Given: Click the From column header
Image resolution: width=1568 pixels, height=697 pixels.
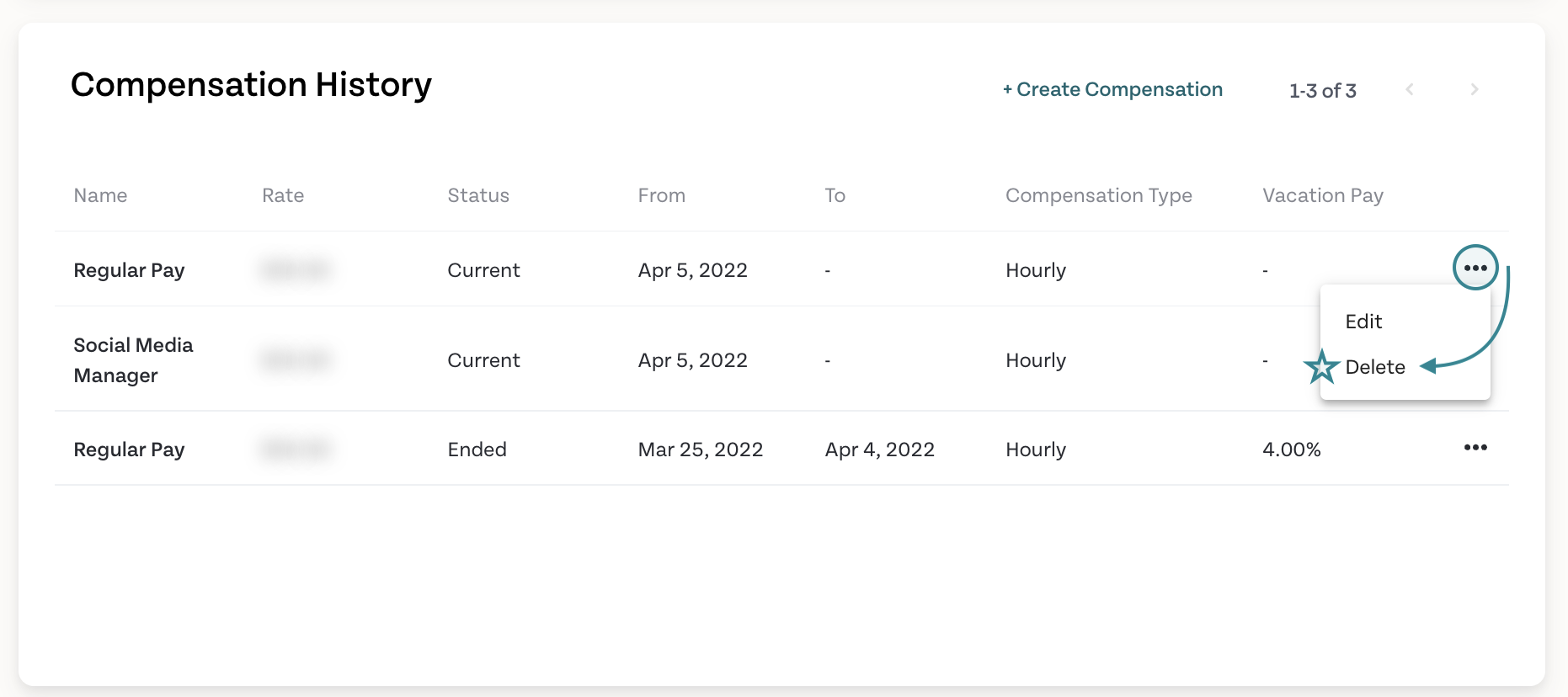Looking at the screenshot, I should (662, 195).
